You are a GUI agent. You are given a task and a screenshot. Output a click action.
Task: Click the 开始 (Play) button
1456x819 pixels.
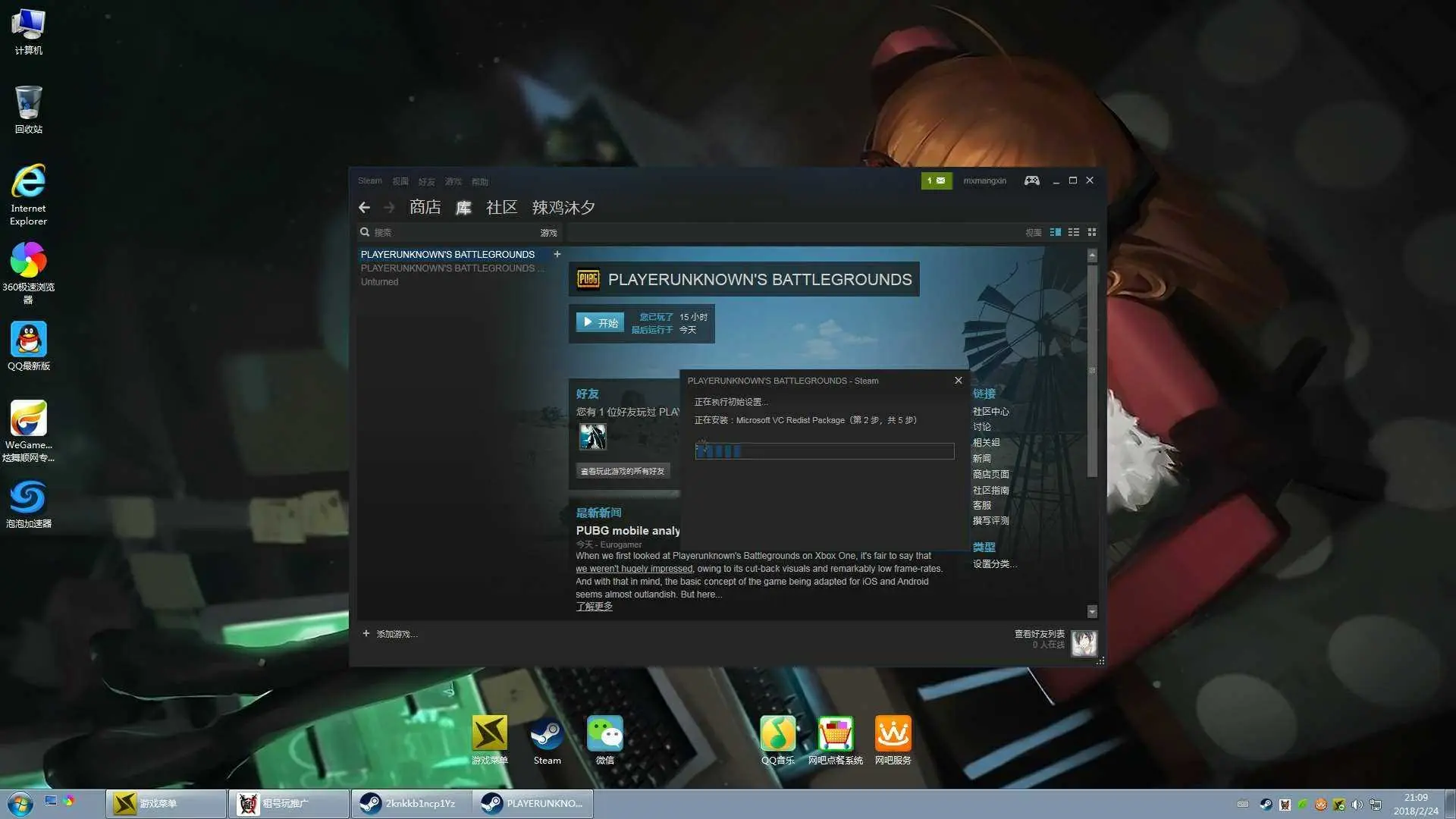coord(600,322)
